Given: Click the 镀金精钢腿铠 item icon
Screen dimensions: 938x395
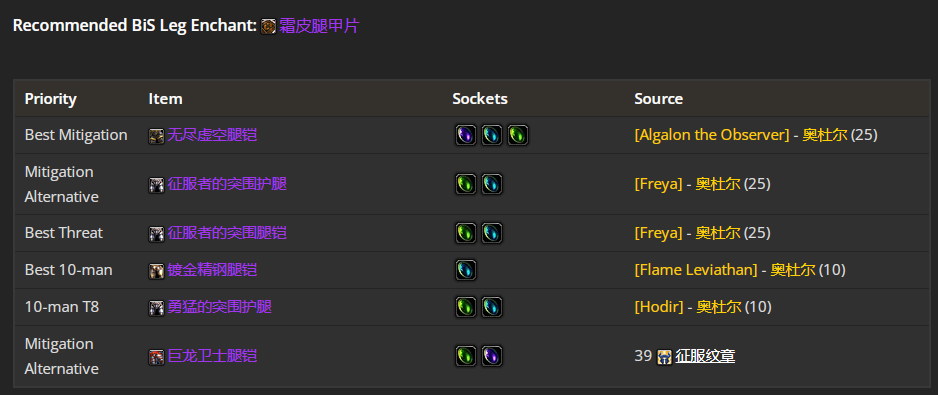Looking at the screenshot, I should point(156,271).
